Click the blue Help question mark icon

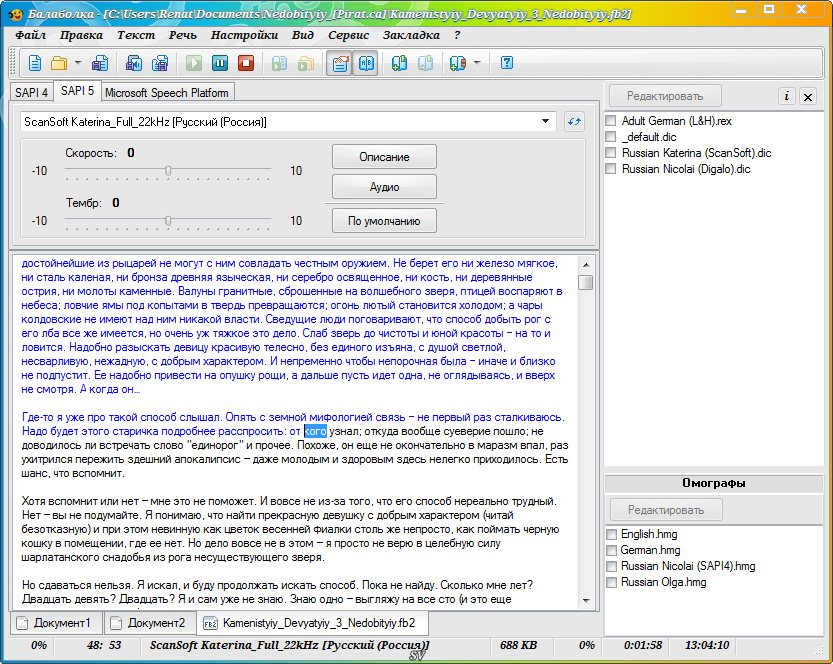[x=507, y=63]
